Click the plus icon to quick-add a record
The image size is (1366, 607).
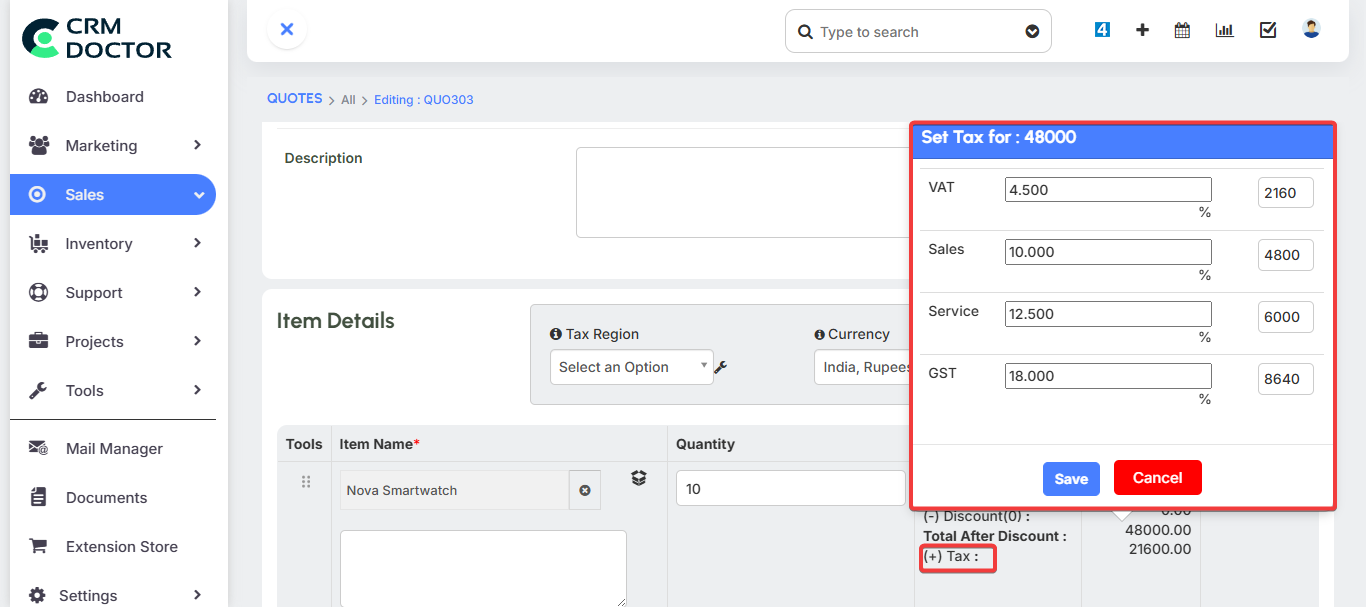coord(1141,30)
